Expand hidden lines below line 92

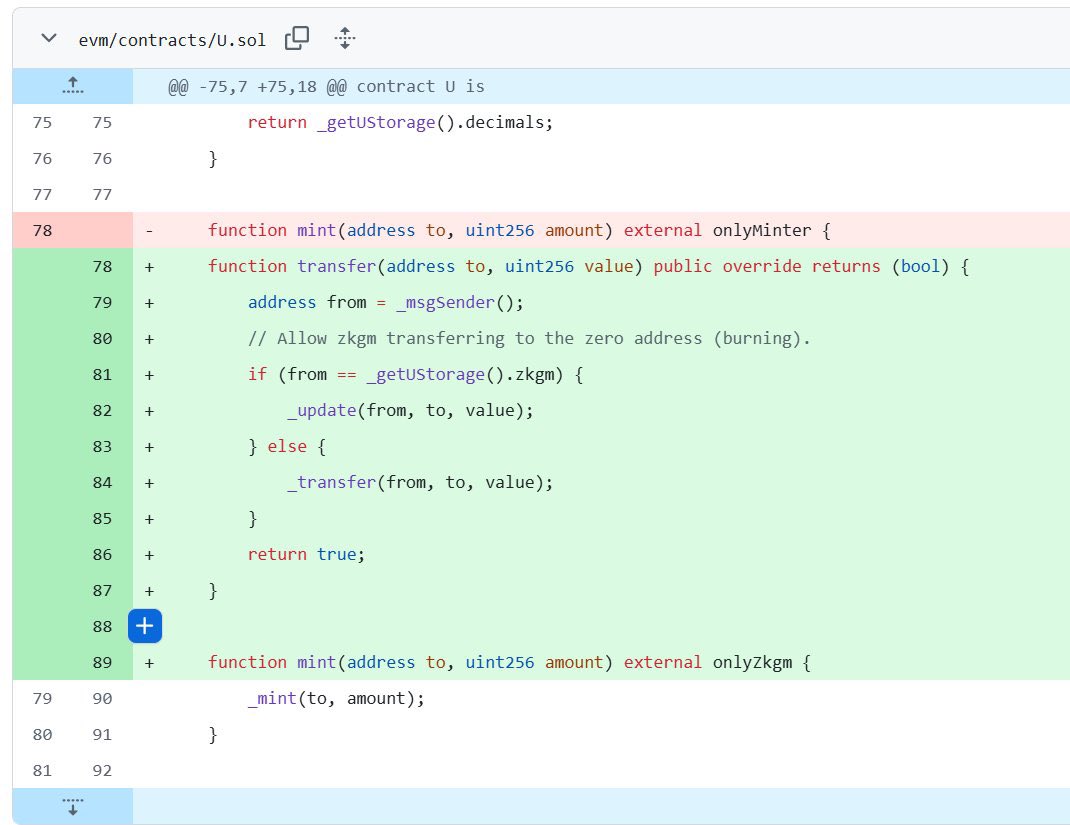click(x=72, y=807)
